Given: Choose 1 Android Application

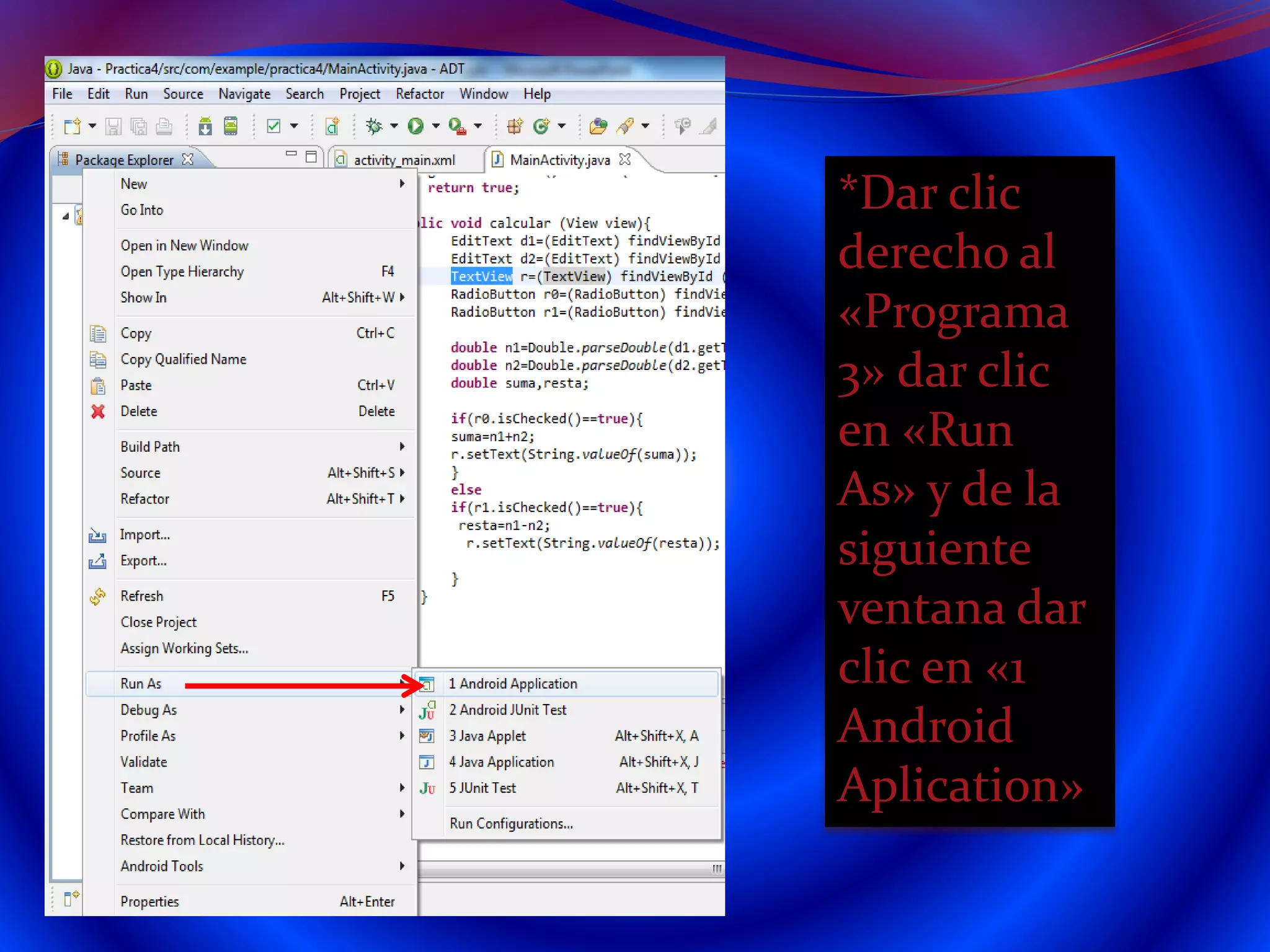Looking at the screenshot, I should tap(566, 684).
